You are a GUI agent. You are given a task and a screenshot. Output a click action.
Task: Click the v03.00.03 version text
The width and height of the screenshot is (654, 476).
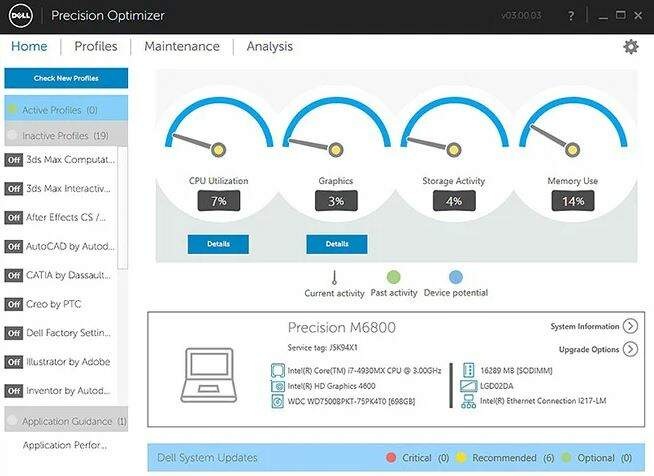coord(521,16)
